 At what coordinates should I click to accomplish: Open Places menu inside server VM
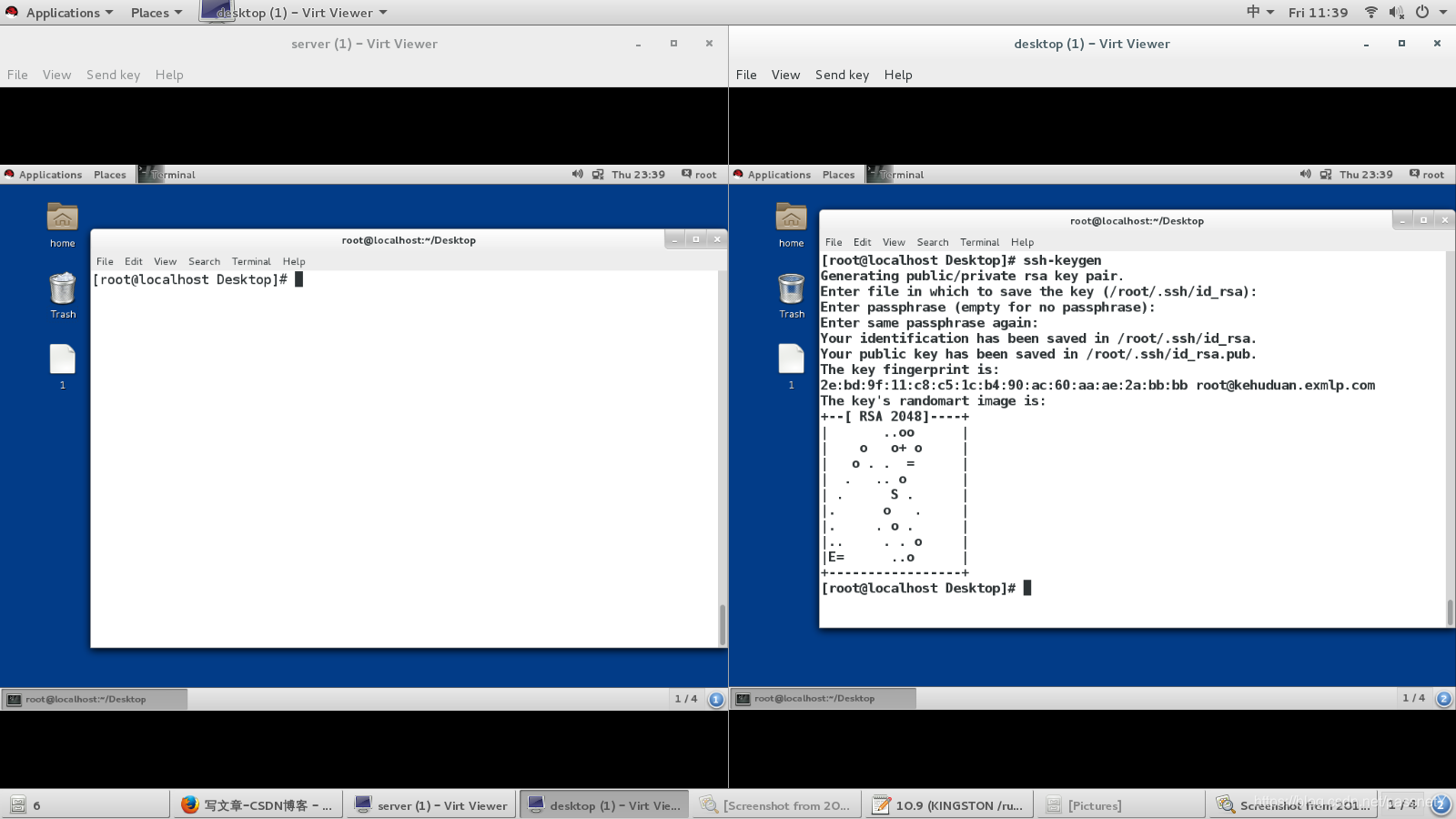tap(109, 174)
